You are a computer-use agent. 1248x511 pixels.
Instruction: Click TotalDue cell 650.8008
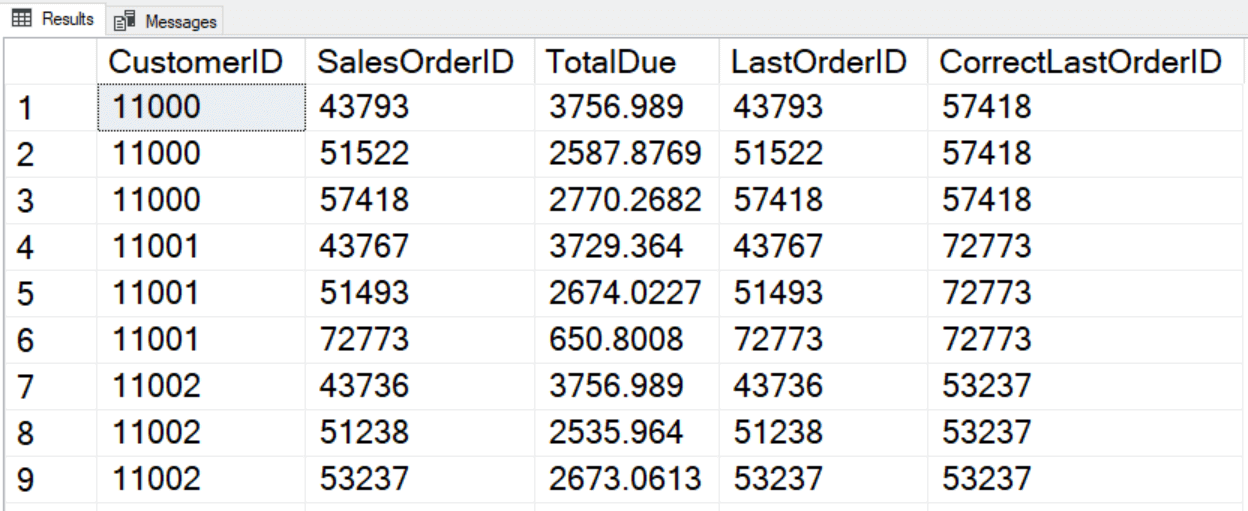tap(616, 339)
